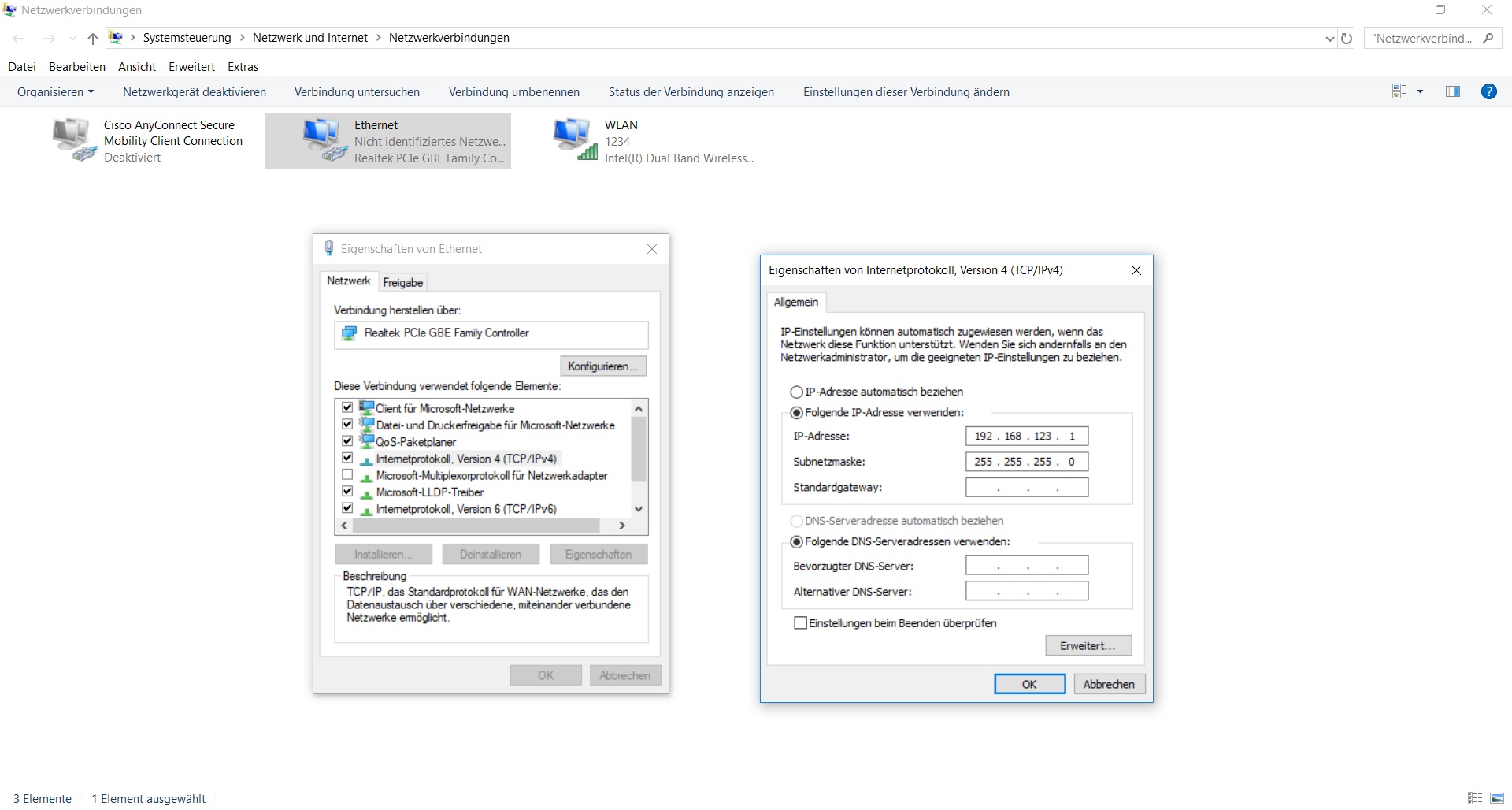This screenshot has height=810, width=1512.
Task: Click Verbindung untersuchen
Action: (x=357, y=92)
